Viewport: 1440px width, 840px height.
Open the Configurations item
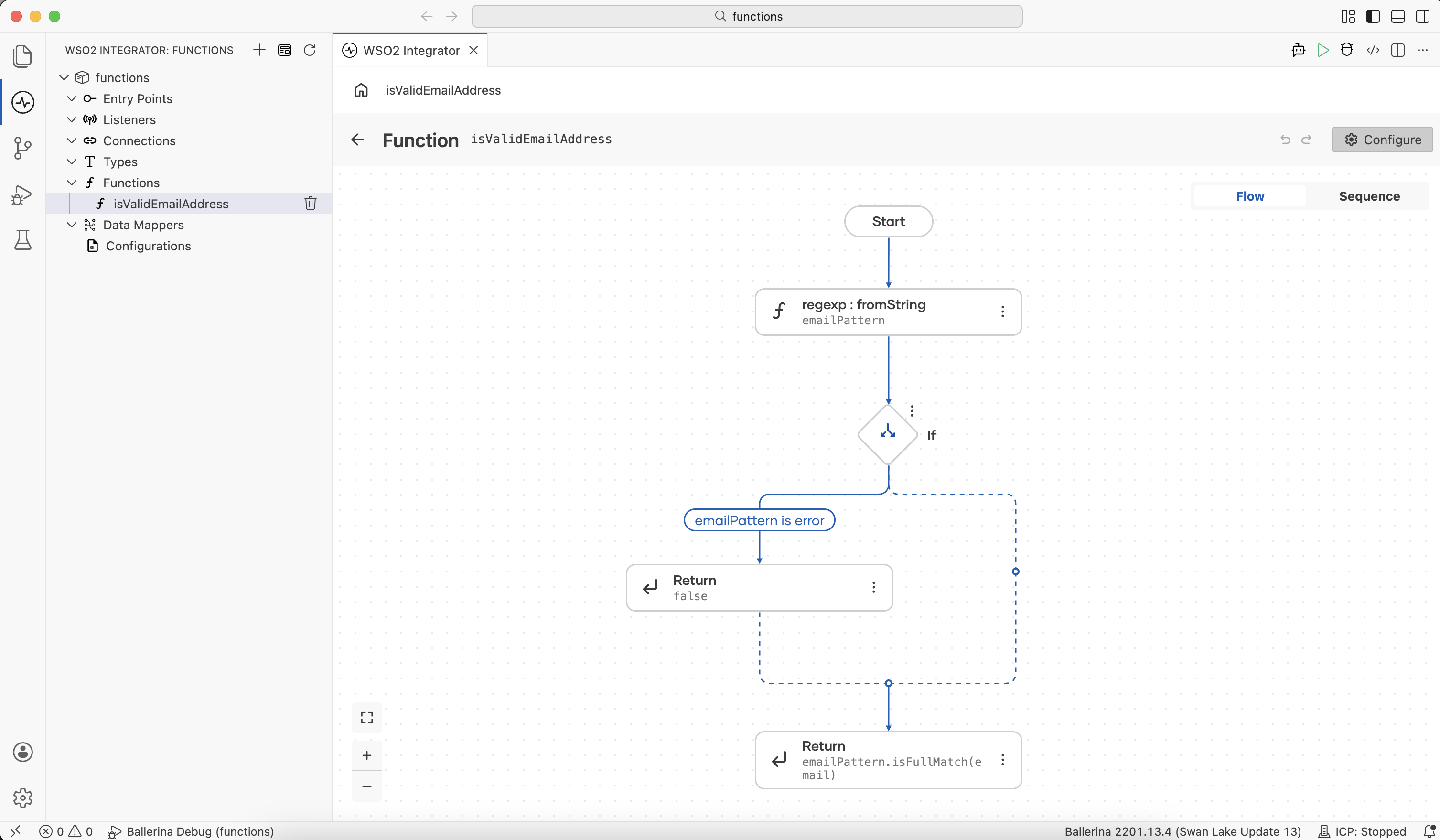tap(189, 246)
